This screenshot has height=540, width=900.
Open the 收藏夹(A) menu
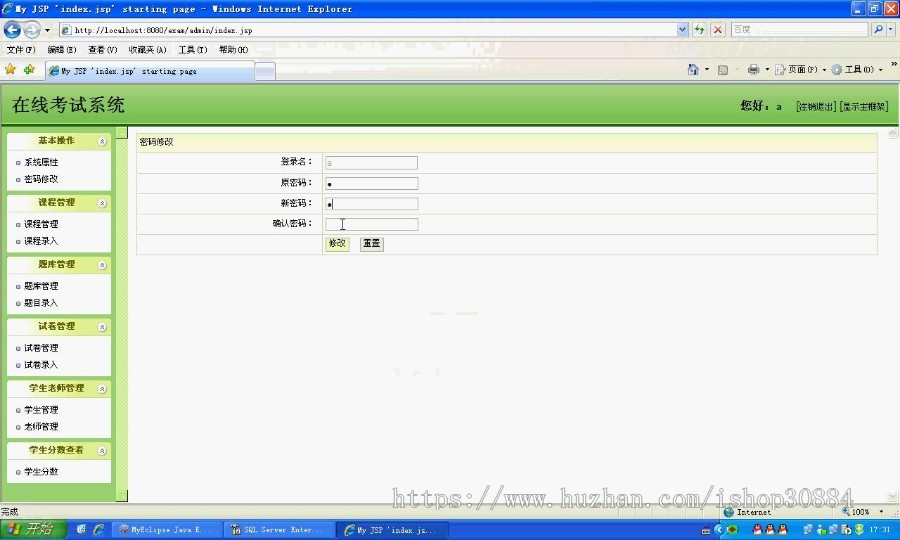coord(148,50)
